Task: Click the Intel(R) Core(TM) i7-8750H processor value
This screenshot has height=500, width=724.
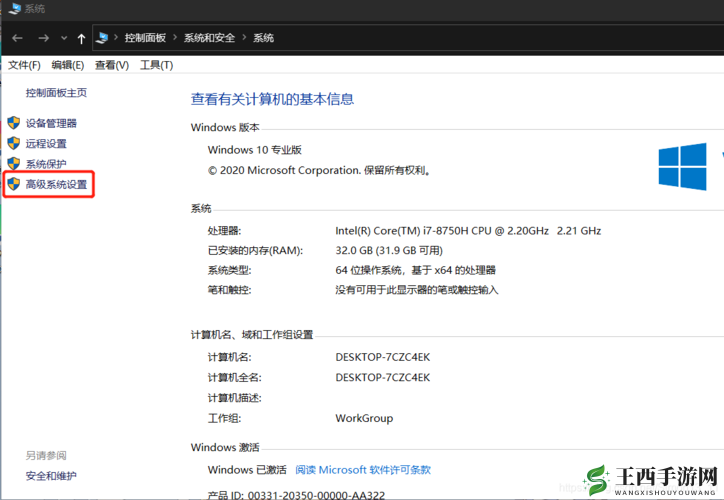Action: [x=468, y=231]
